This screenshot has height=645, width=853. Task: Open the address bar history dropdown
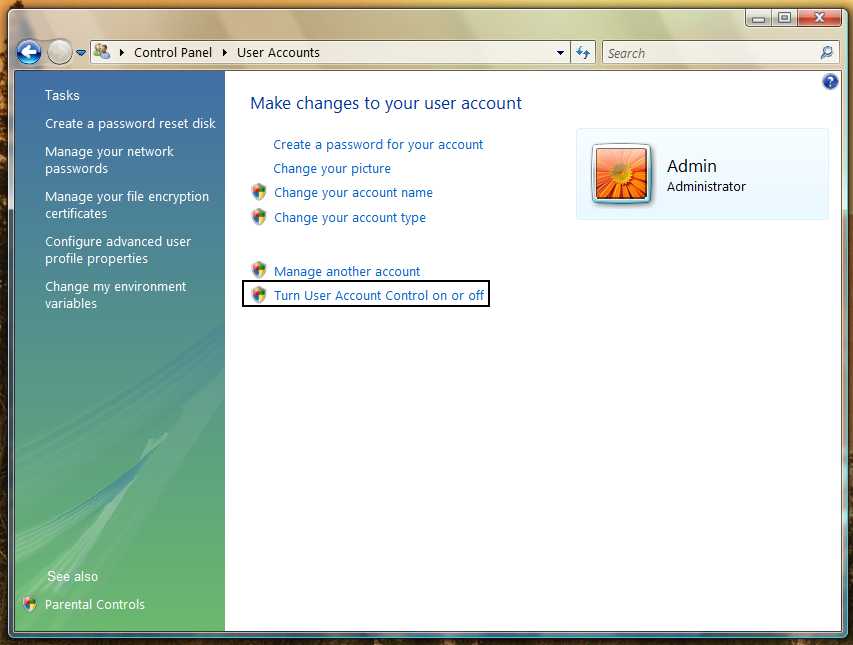coord(560,53)
